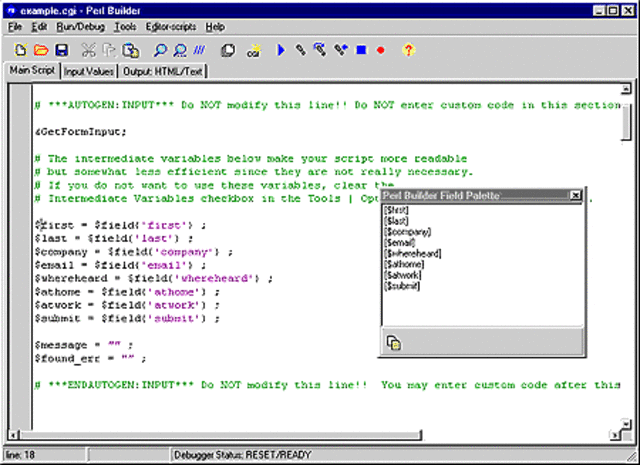Copy selection with the copy icon
The height and width of the screenshot is (465, 640).
tap(109, 50)
